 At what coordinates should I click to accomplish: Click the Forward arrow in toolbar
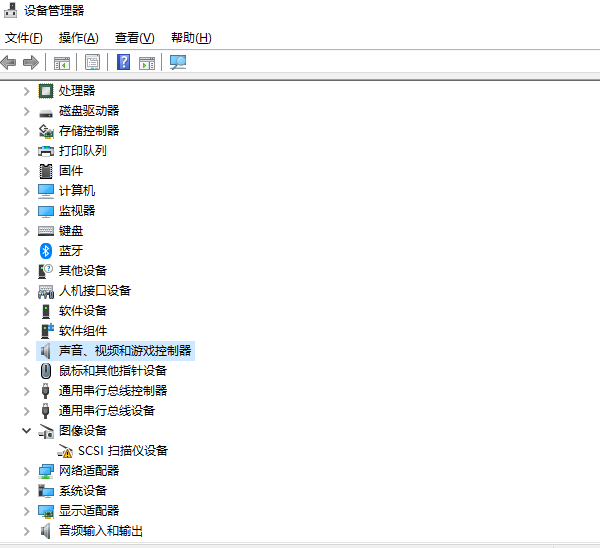coord(30,62)
